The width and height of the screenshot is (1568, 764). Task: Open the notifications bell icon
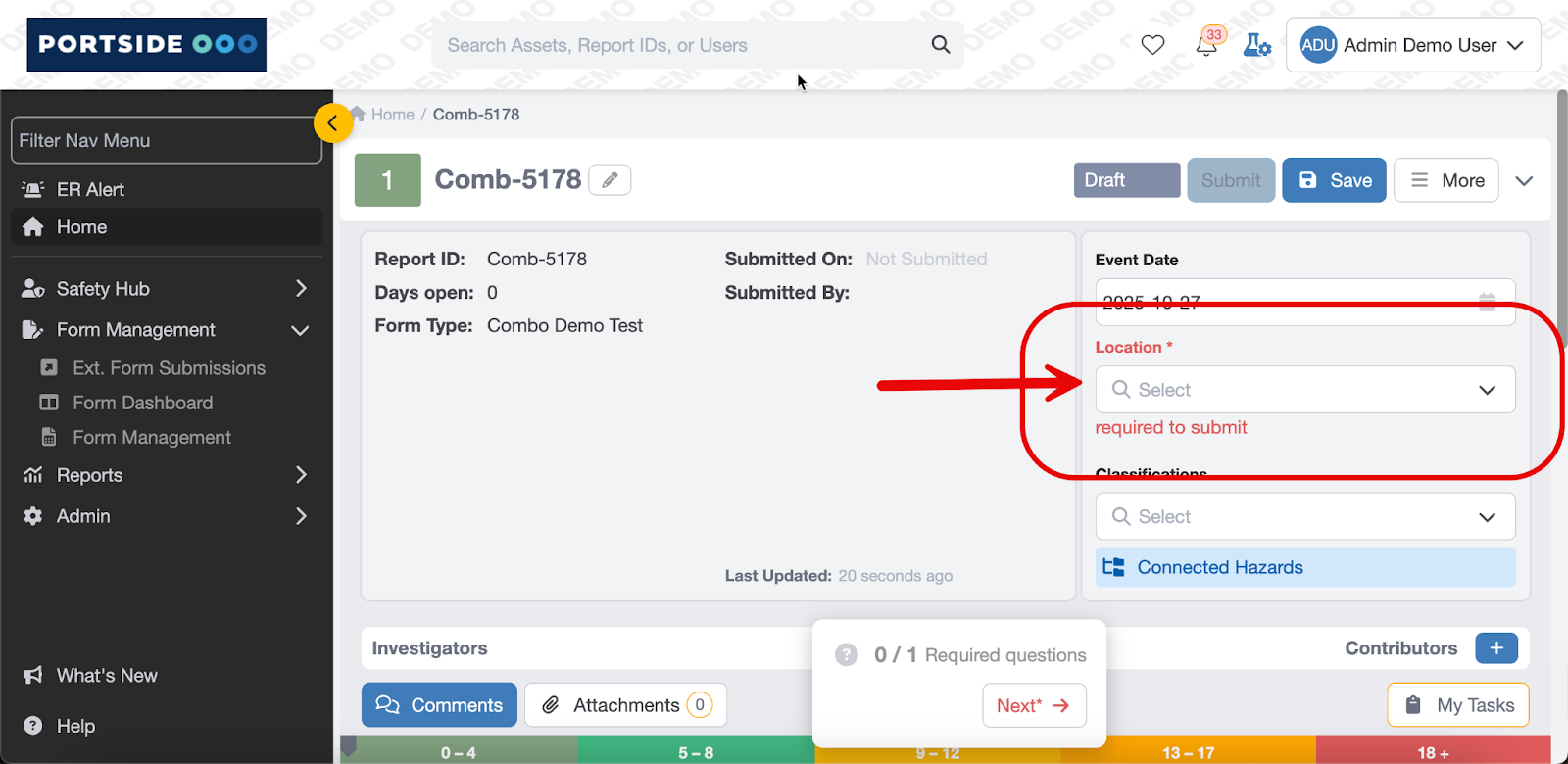click(1207, 45)
